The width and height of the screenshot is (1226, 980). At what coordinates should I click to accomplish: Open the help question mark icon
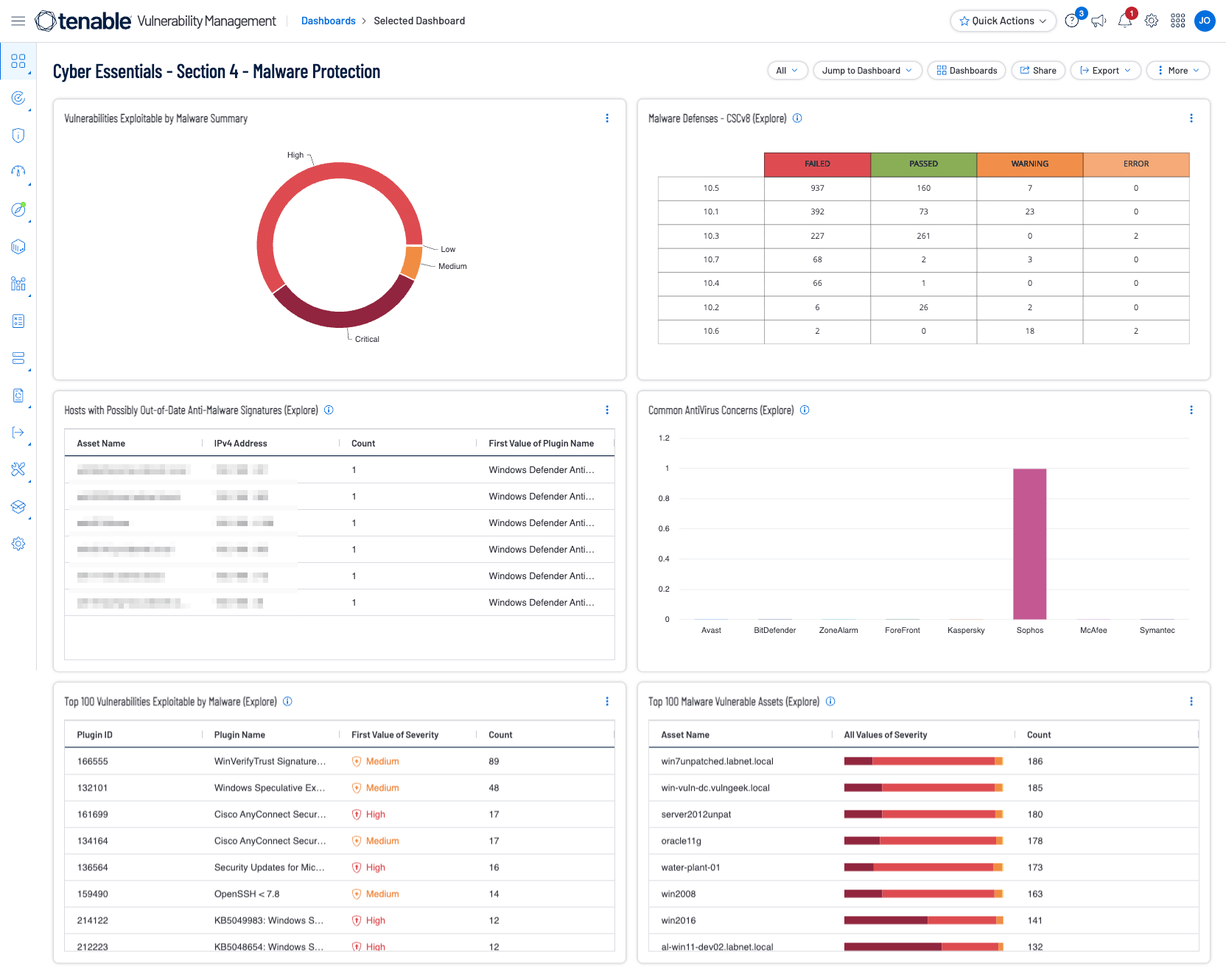1072,21
